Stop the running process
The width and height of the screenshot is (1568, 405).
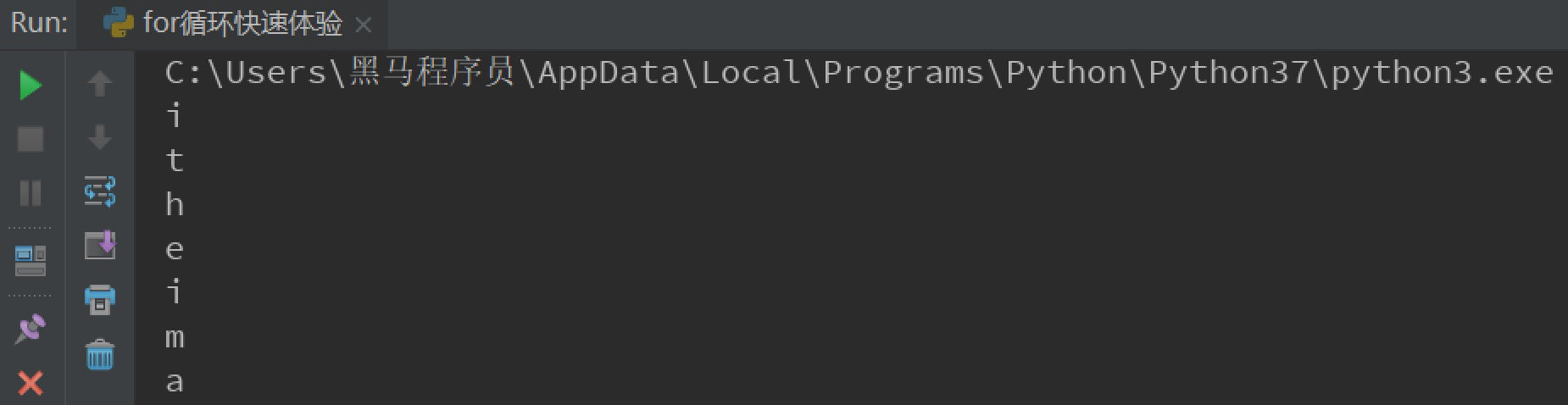pos(31,139)
